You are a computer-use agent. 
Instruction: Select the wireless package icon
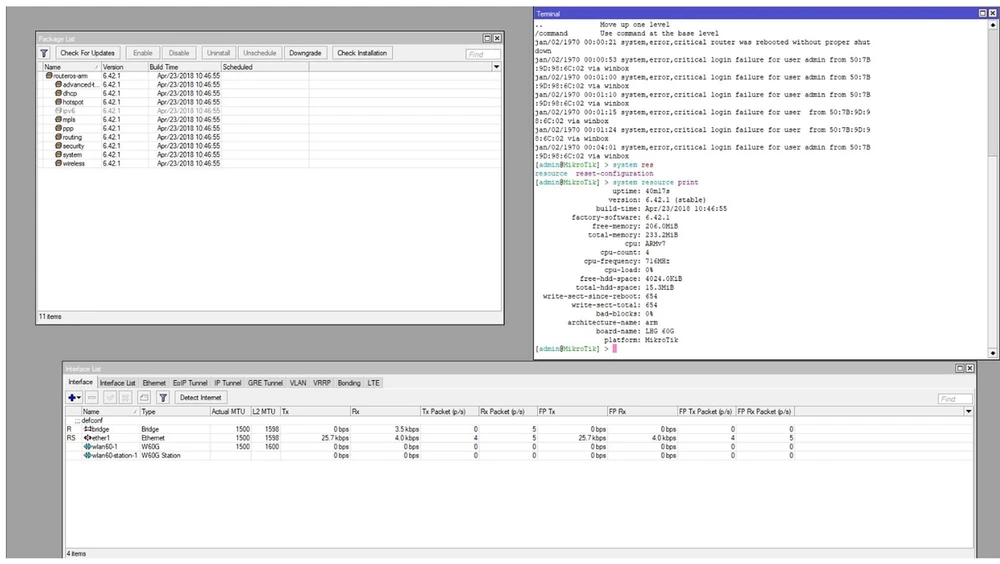[x=58, y=163]
